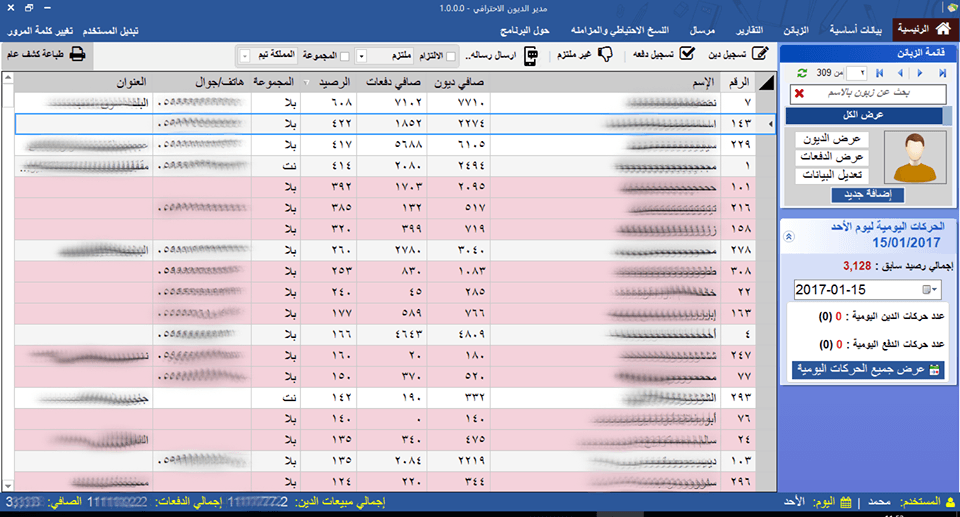The height and width of the screenshot is (517, 960).
Task: Click the تسجيل دين pencil icon
Action: point(760,54)
